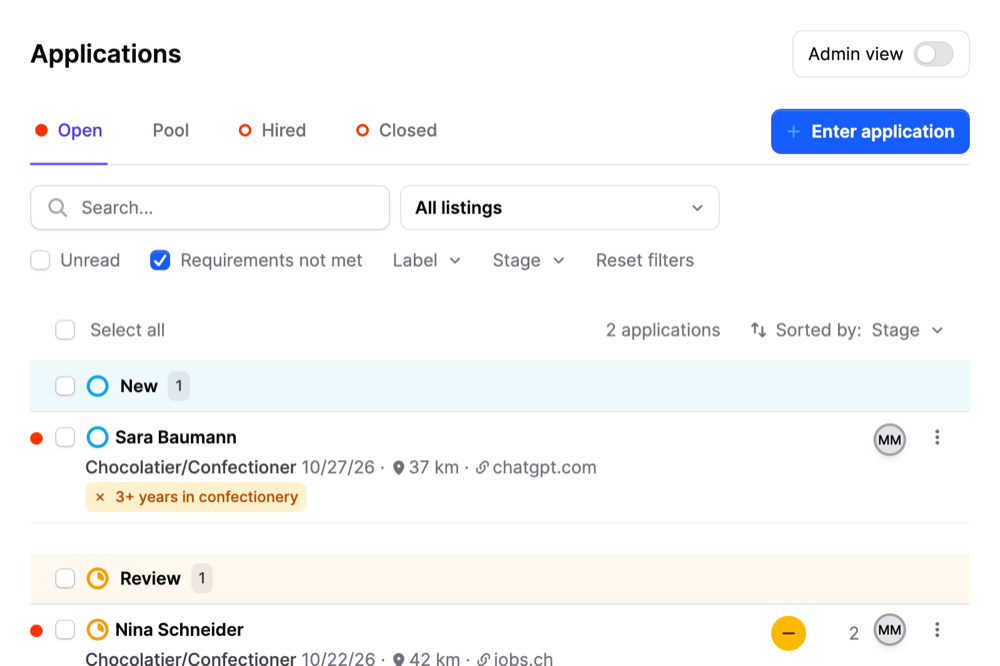Click the red unread dot beside Sara Baumann
1000x666 pixels.
point(37,438)
